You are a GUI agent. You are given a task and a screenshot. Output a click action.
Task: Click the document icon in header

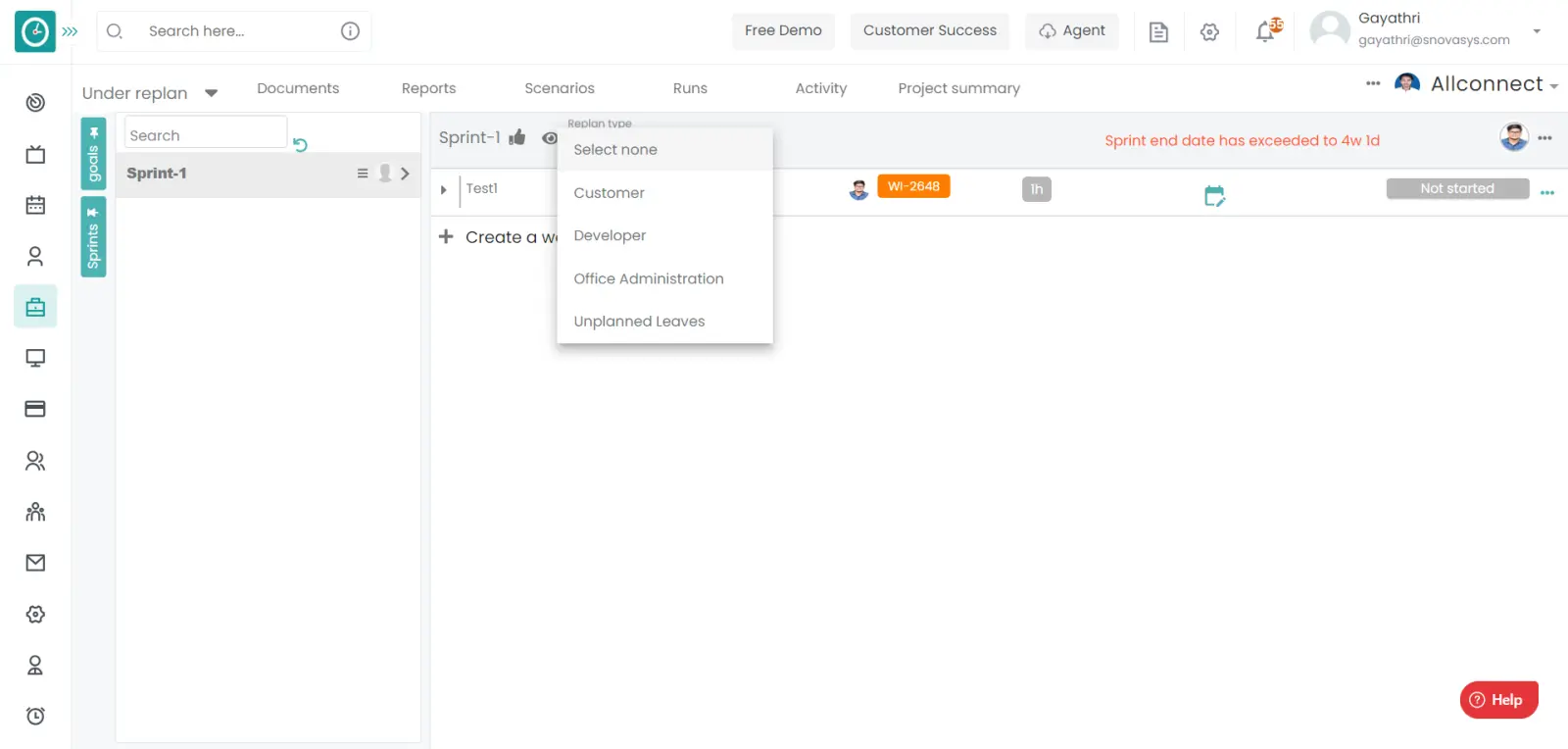[x=1158, y=32]
